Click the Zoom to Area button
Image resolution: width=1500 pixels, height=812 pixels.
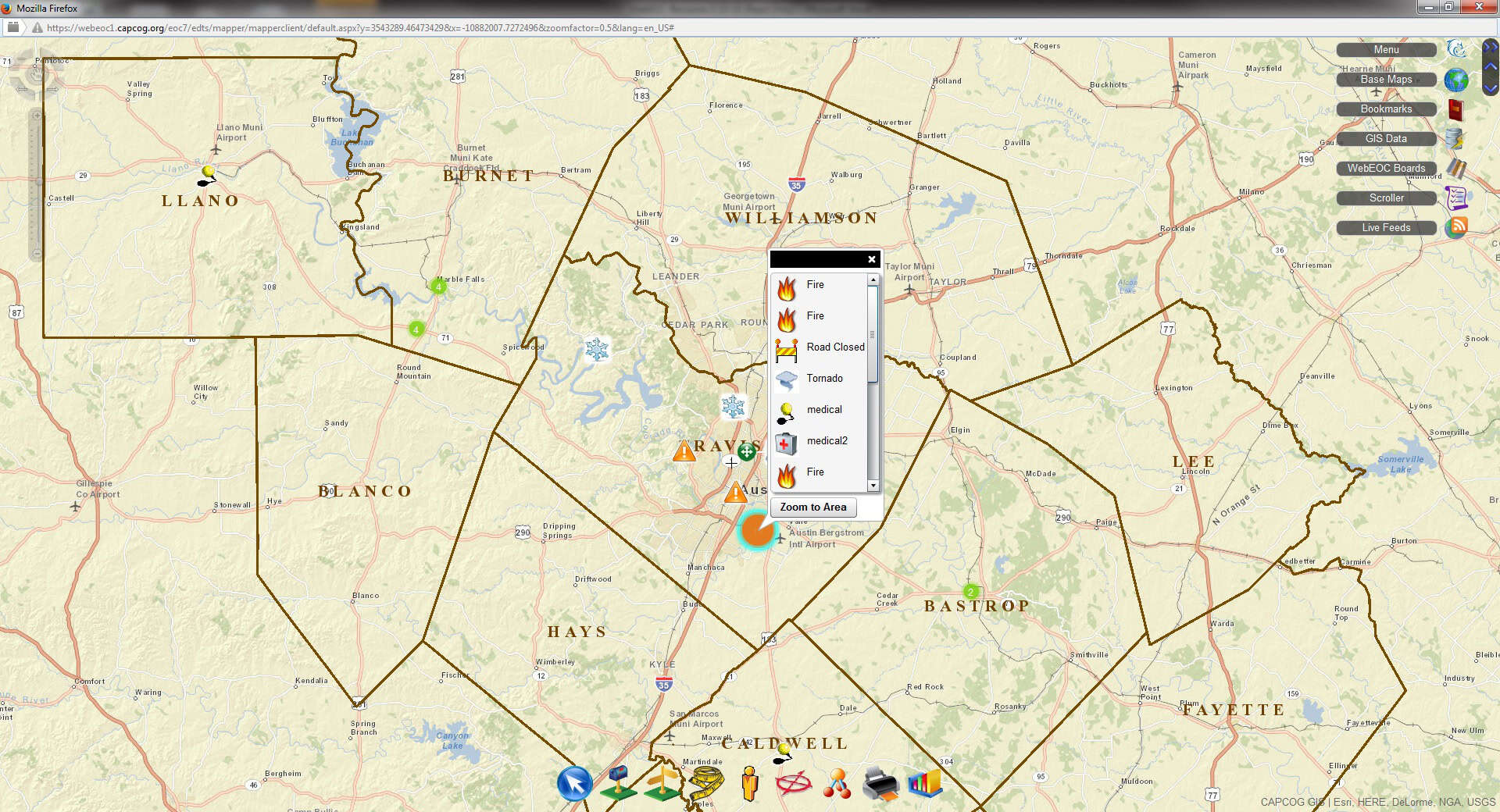[813, 507]
